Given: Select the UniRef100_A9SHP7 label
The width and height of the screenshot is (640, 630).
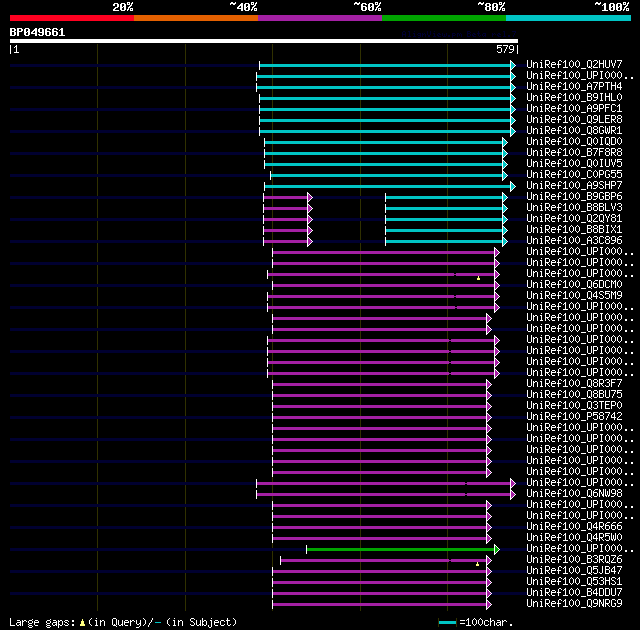Looking at the screenshot, I should click(x=574, y=186).
